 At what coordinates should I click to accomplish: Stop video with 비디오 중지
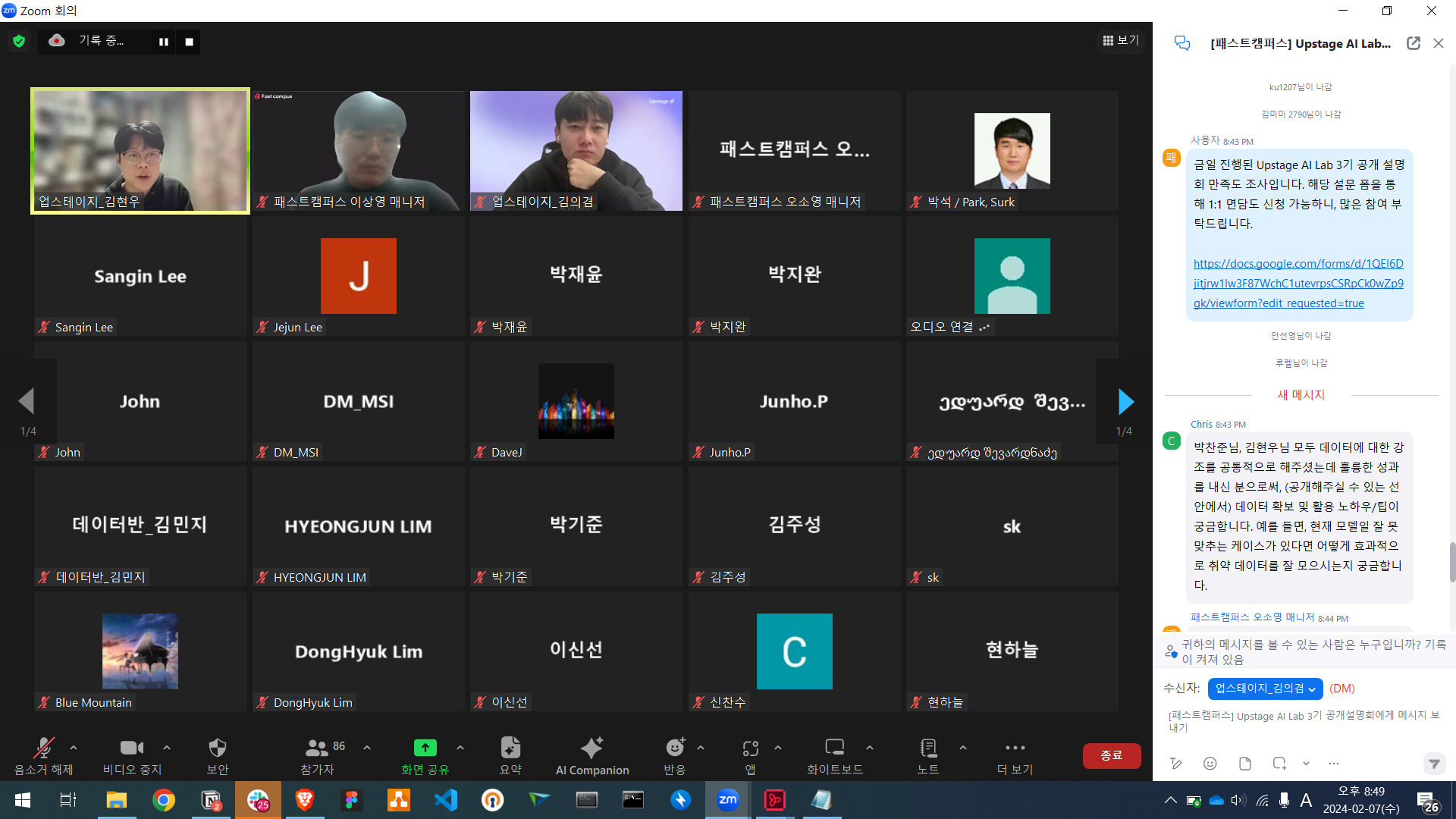(x=132, y=748)
